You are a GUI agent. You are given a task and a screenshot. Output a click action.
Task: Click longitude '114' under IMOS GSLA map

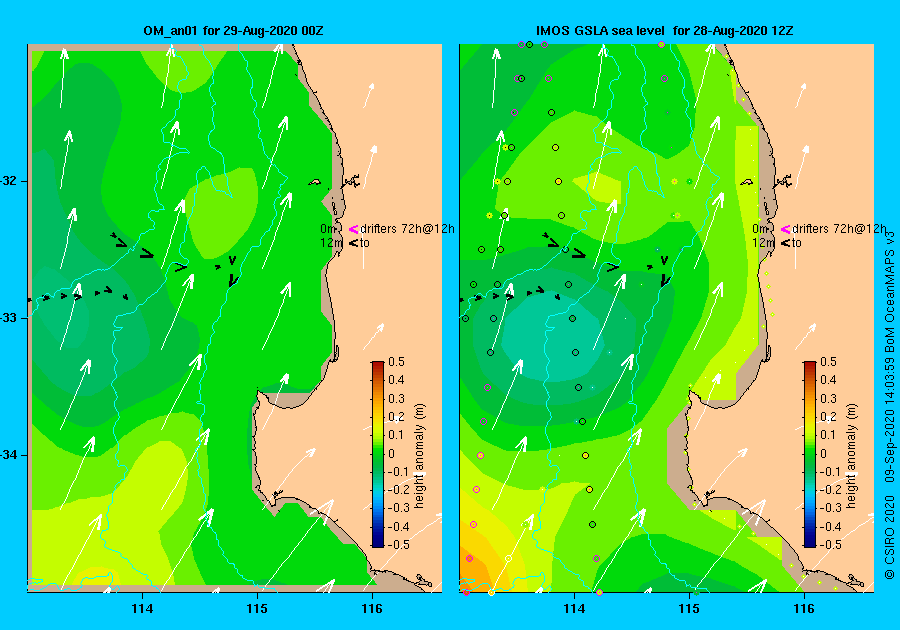575,609
